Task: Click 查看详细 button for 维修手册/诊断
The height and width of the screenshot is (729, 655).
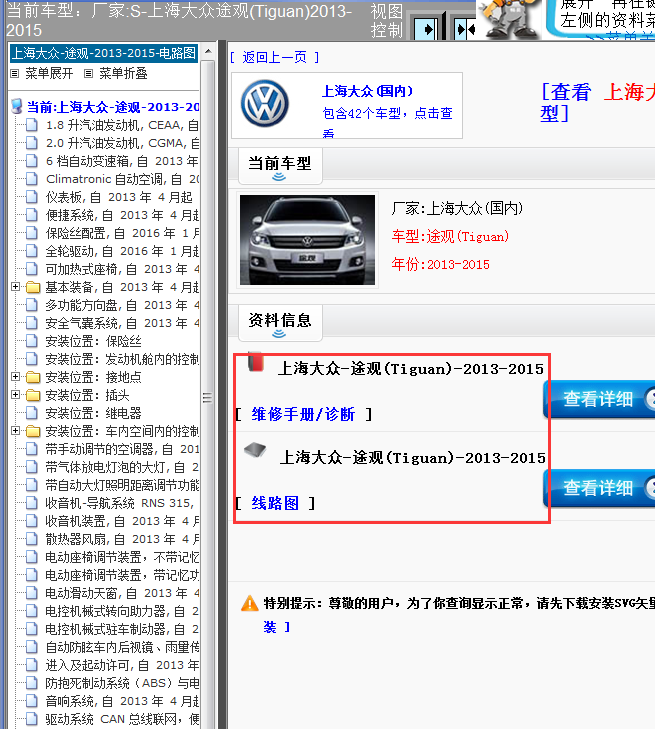Action: (x=599, y=399)
